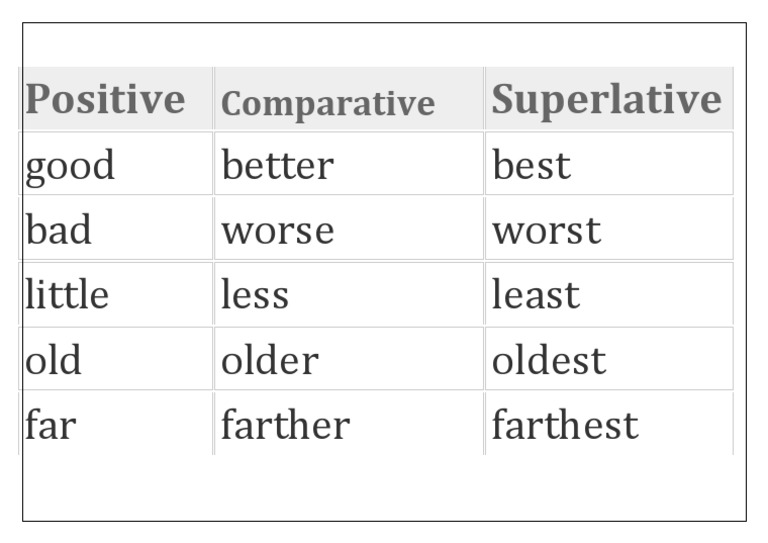Click the worse table cell

pyautogui.click(x=348, y=230)
